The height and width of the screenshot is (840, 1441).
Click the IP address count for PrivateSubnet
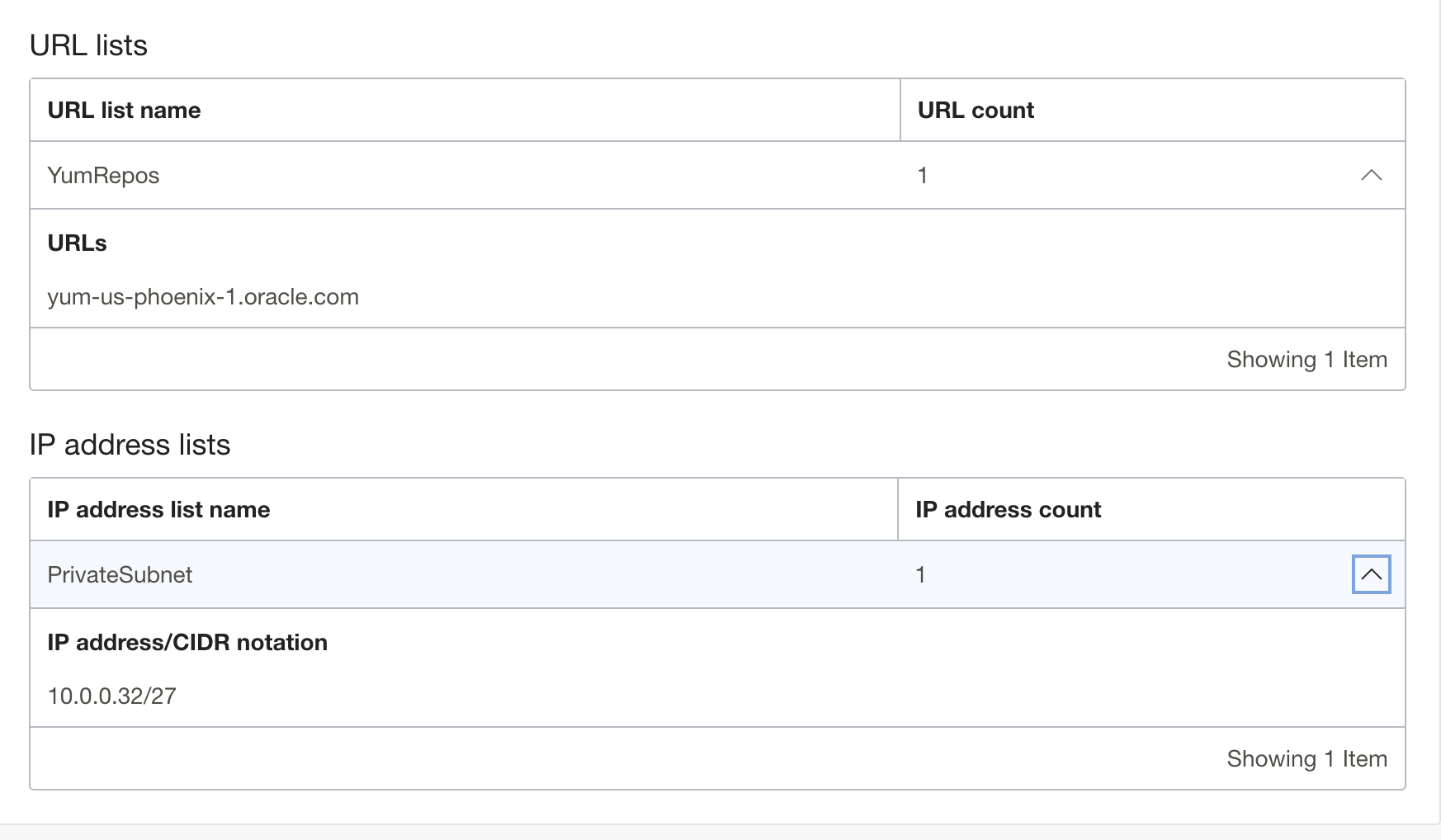pyautogui.click(x=920, y=574)
